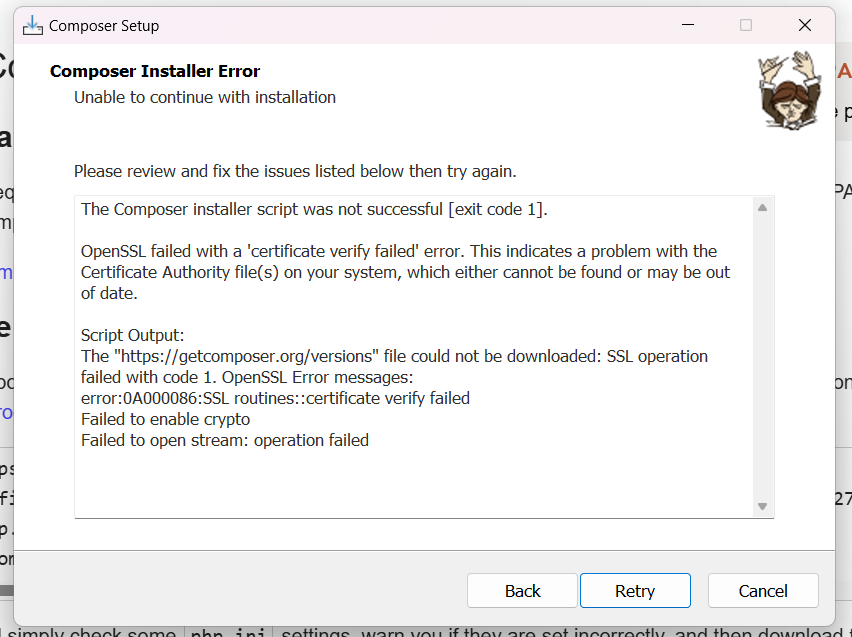Click inside the error message text box
Image resolution: width=852 pixels, height=637 pixels.
(x=400, y=480)
